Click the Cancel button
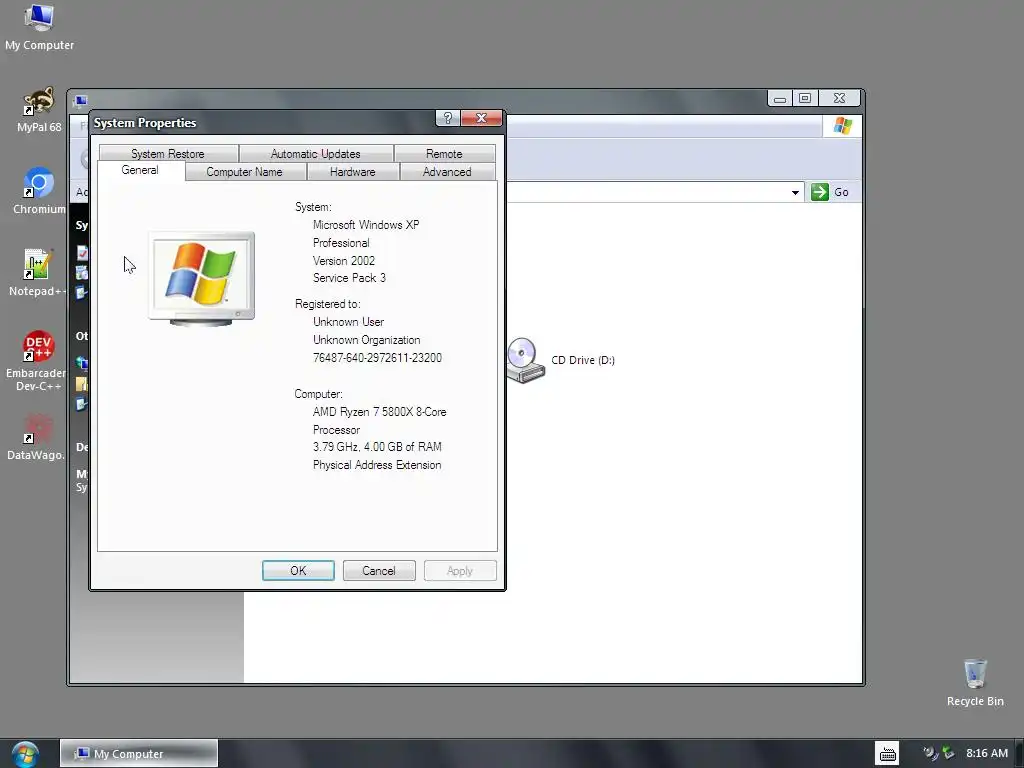The width and height of the screenshot is (1024, 768). coord(379,570)
